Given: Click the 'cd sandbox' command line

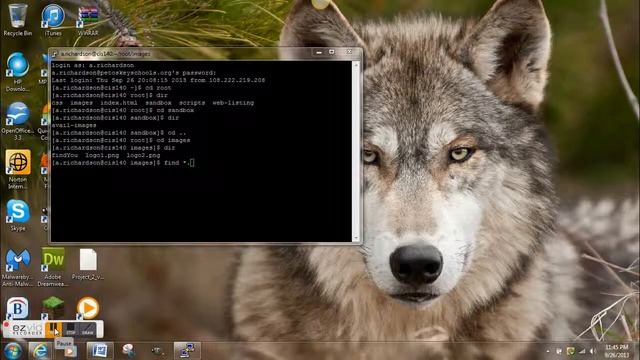Looking at the screenshot, I should click(x=123, y=110).
